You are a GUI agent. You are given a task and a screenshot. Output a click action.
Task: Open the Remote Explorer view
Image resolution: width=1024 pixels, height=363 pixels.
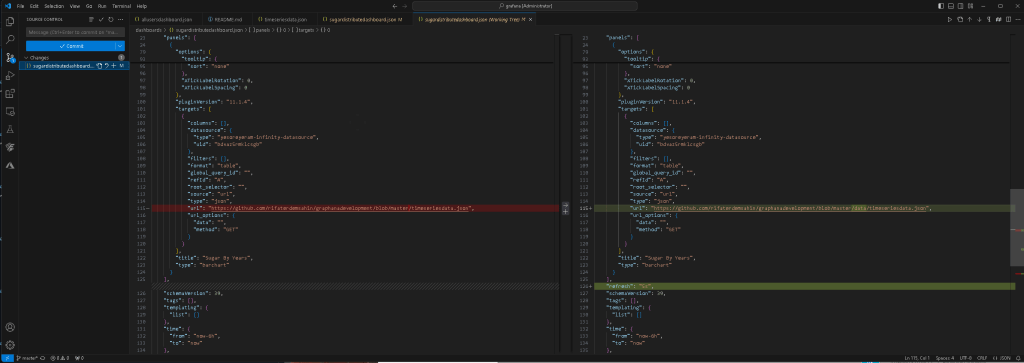pyautogui.click(x=10, y=112)
